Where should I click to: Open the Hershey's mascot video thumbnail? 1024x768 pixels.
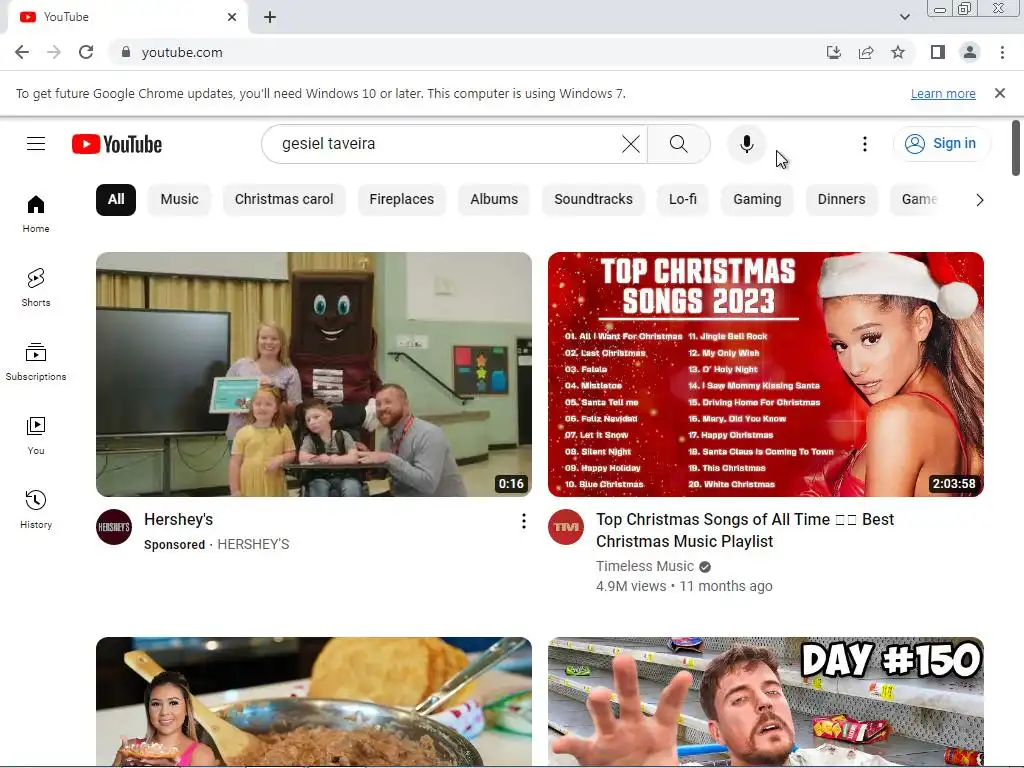click(x=313, y=374)
